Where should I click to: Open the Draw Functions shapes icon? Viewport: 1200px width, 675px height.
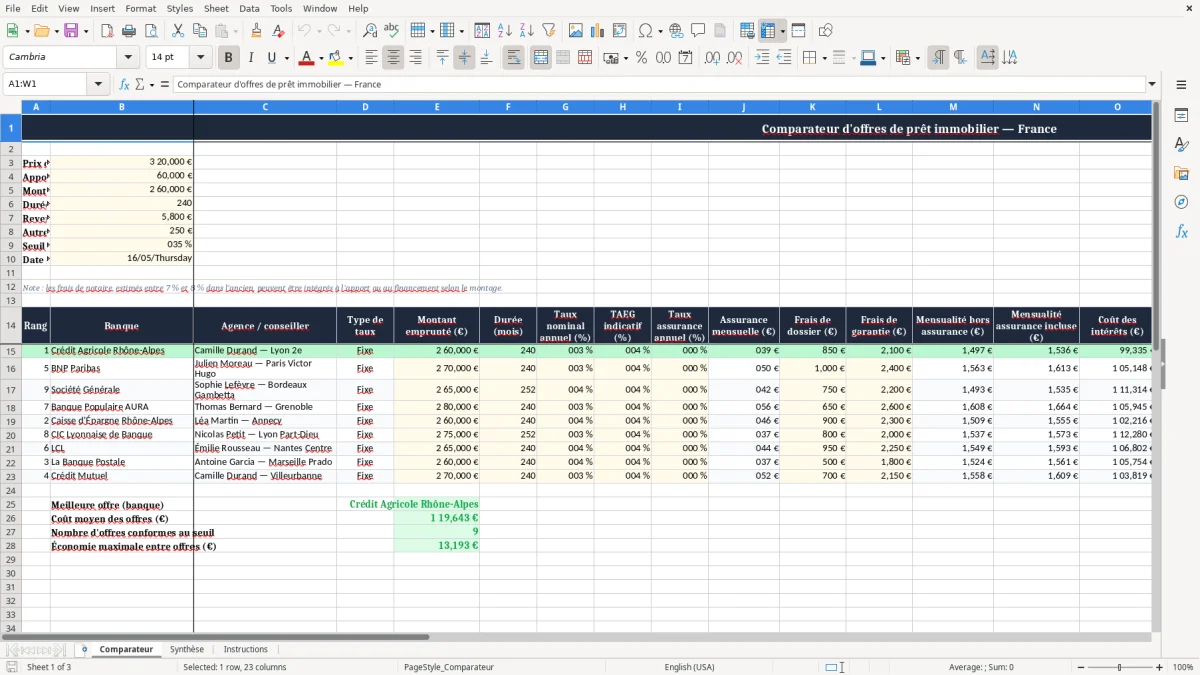826,31
